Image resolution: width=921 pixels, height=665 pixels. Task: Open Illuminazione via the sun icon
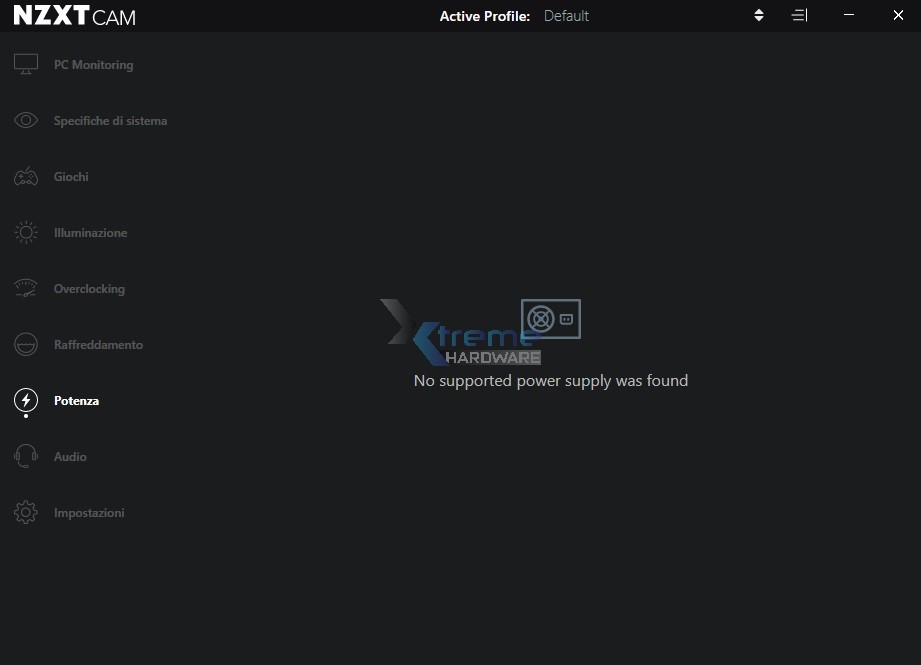[26, 233]
